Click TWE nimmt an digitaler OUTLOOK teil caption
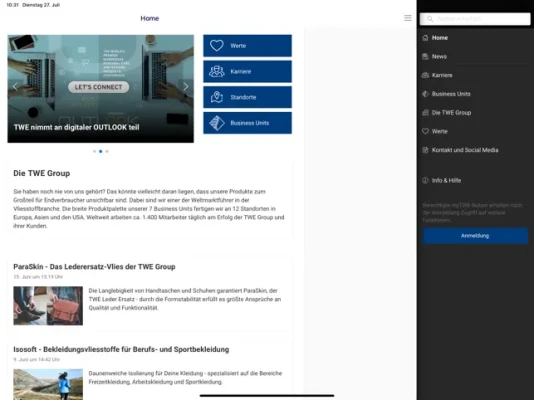The image size is (534, 400). coord(77,127)
